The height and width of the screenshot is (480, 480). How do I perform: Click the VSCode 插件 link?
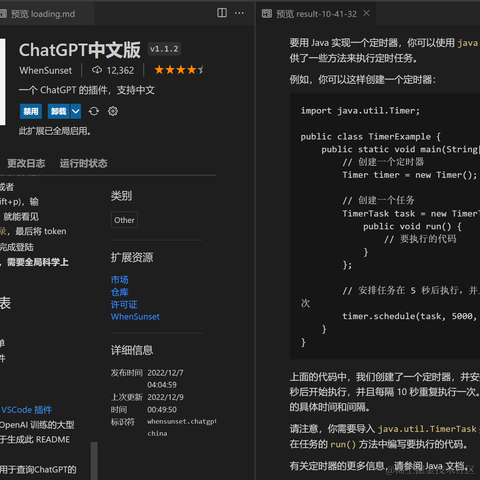click(x=26, y=410)
